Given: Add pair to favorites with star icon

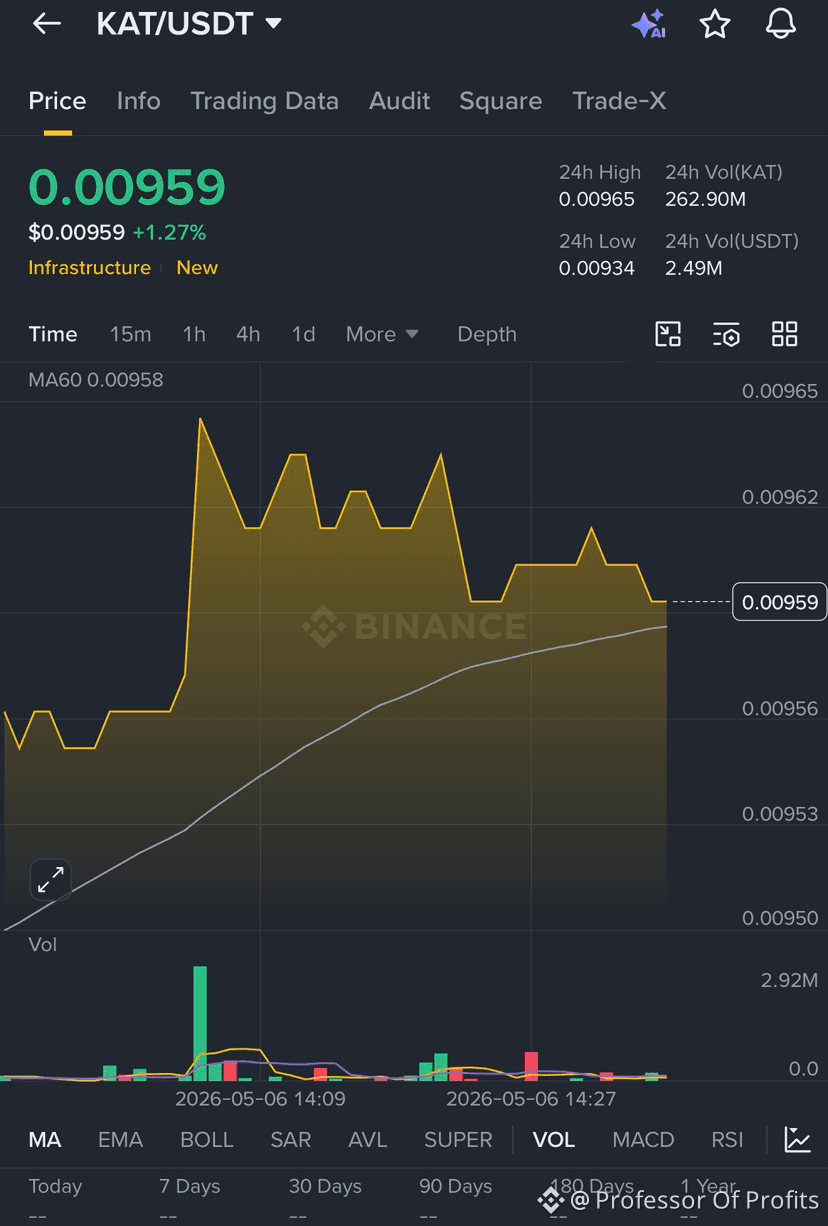Looking at the screenshot, I should [x=714, y=24].
